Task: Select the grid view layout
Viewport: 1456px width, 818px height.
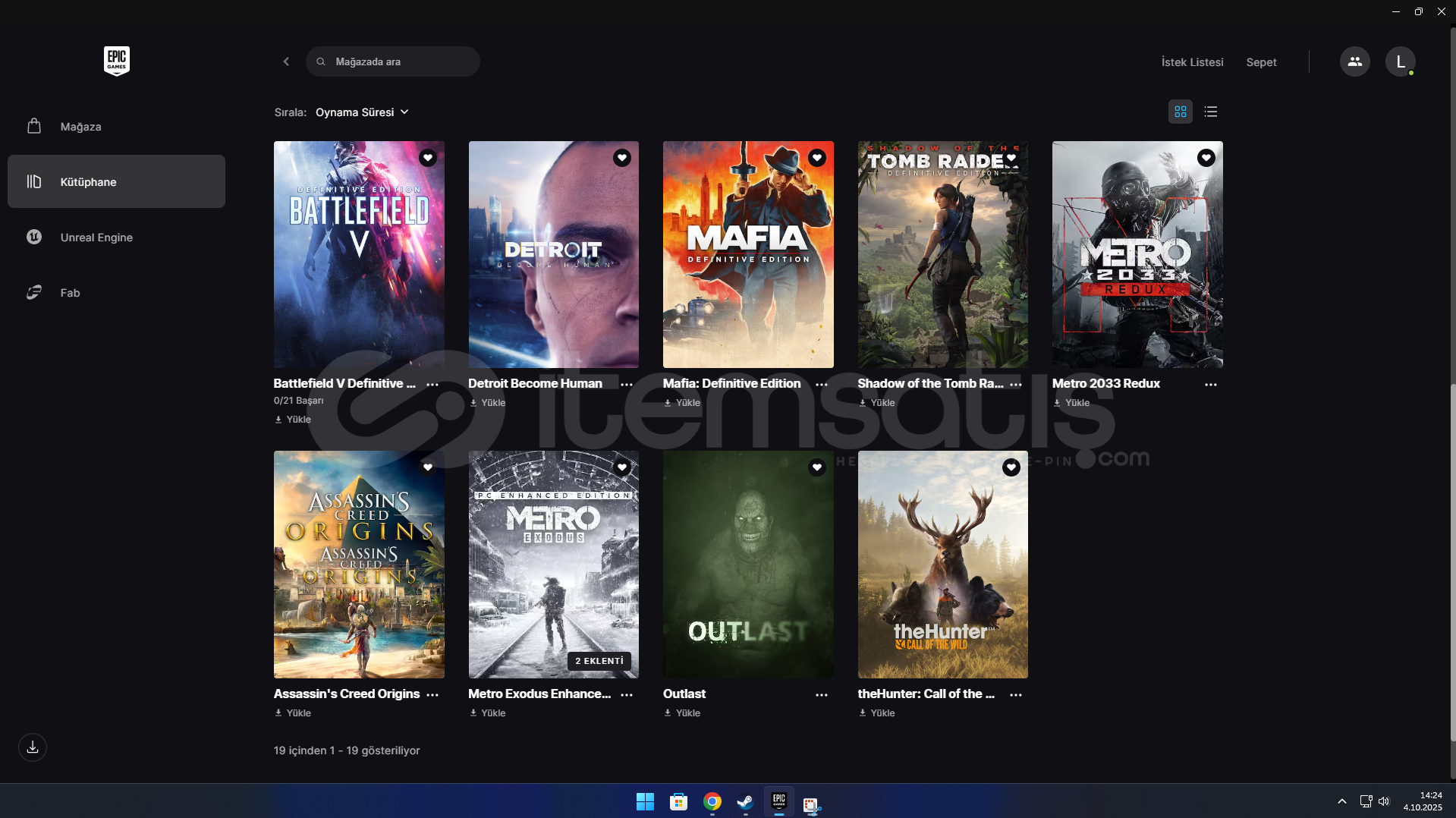Action: coord(1180,112)
